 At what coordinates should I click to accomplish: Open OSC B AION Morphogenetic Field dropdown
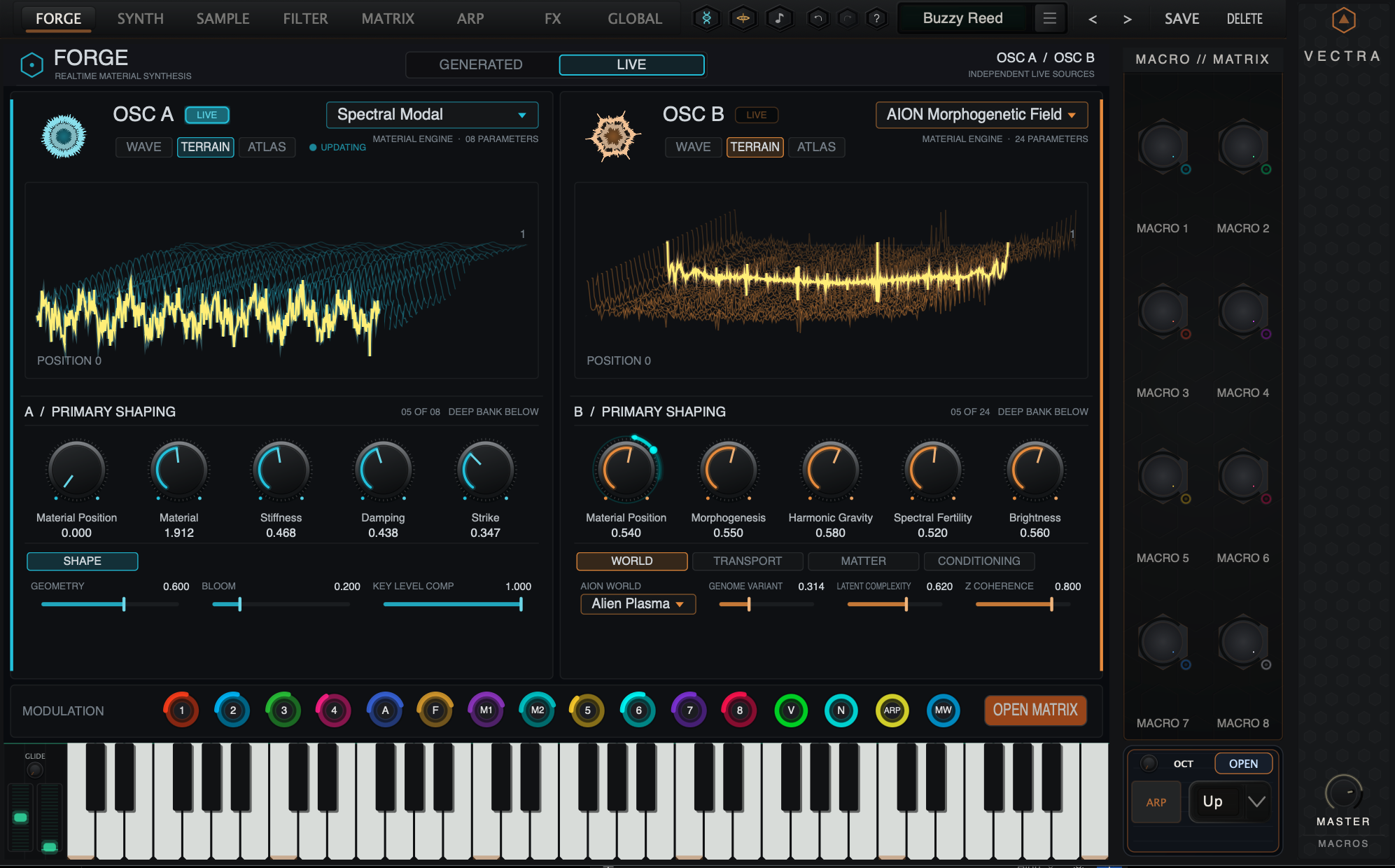click(x=981, y=115)
